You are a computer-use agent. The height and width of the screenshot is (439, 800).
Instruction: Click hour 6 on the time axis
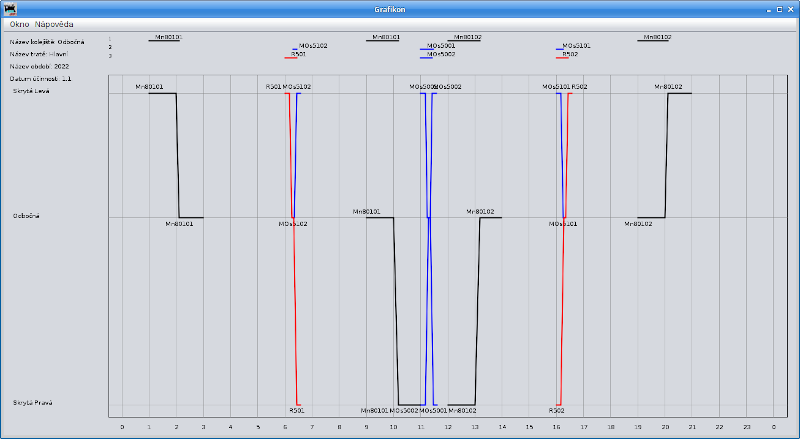pyautogui.click(x=285, y=427)
